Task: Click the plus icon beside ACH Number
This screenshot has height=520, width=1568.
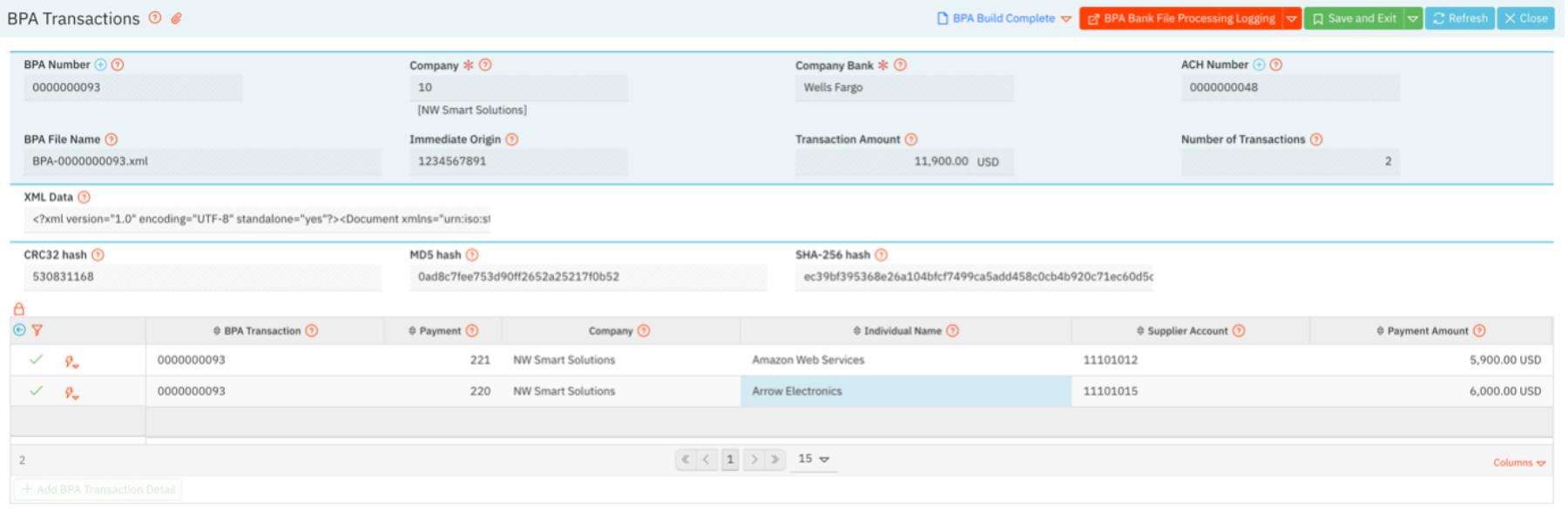Action: click(x=1259, y=65)
